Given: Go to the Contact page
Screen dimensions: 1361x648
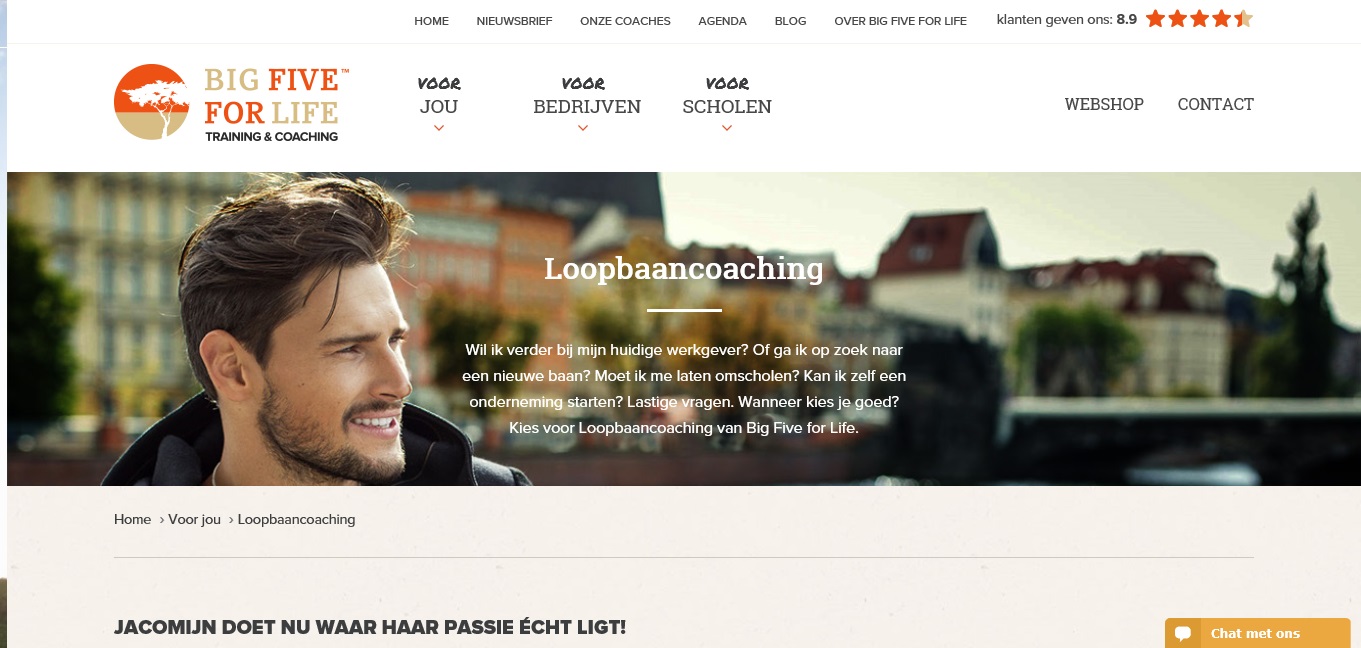Looking at the screenshot, I should (1215, 104).
